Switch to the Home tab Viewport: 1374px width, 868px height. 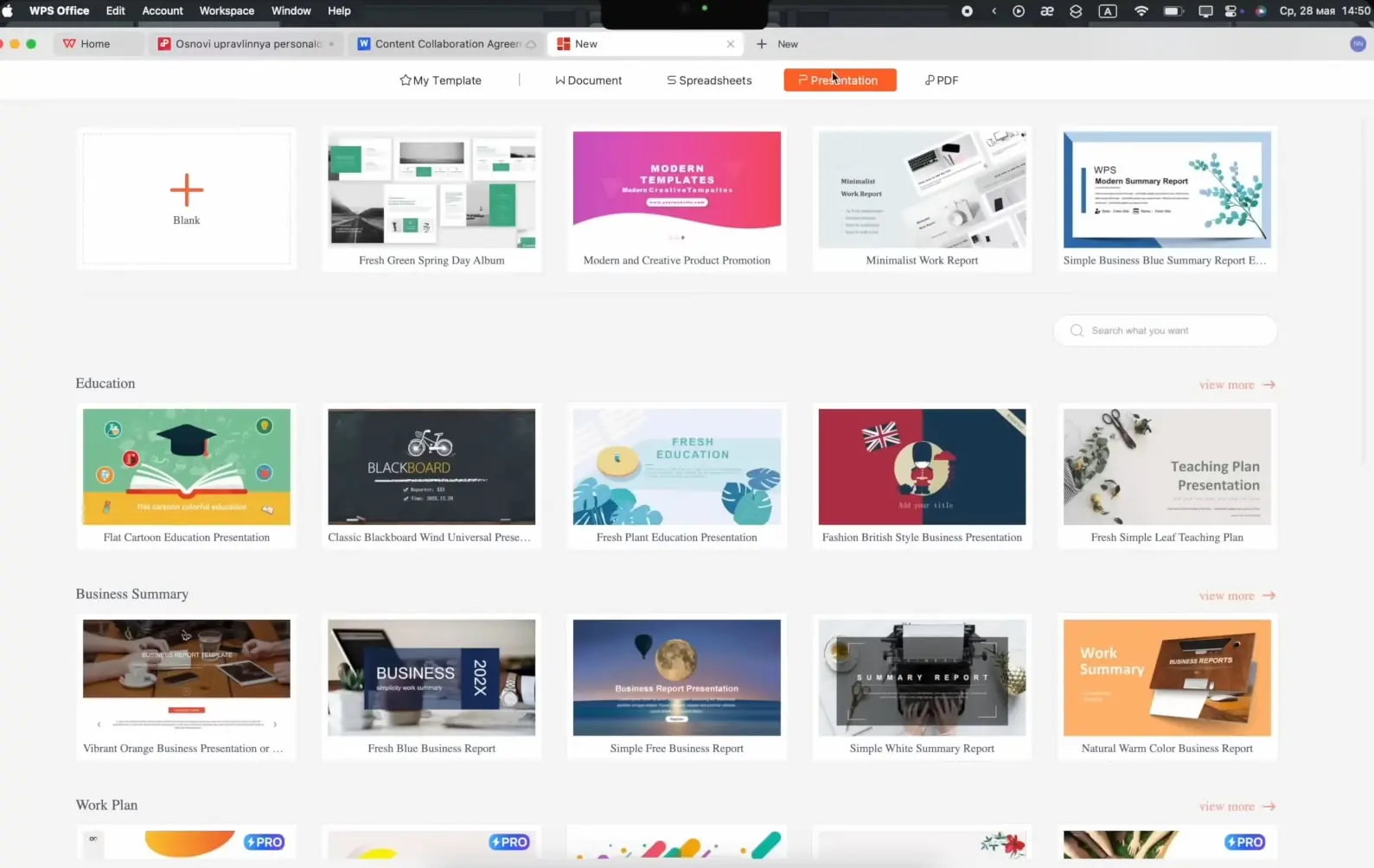(98, 44)
